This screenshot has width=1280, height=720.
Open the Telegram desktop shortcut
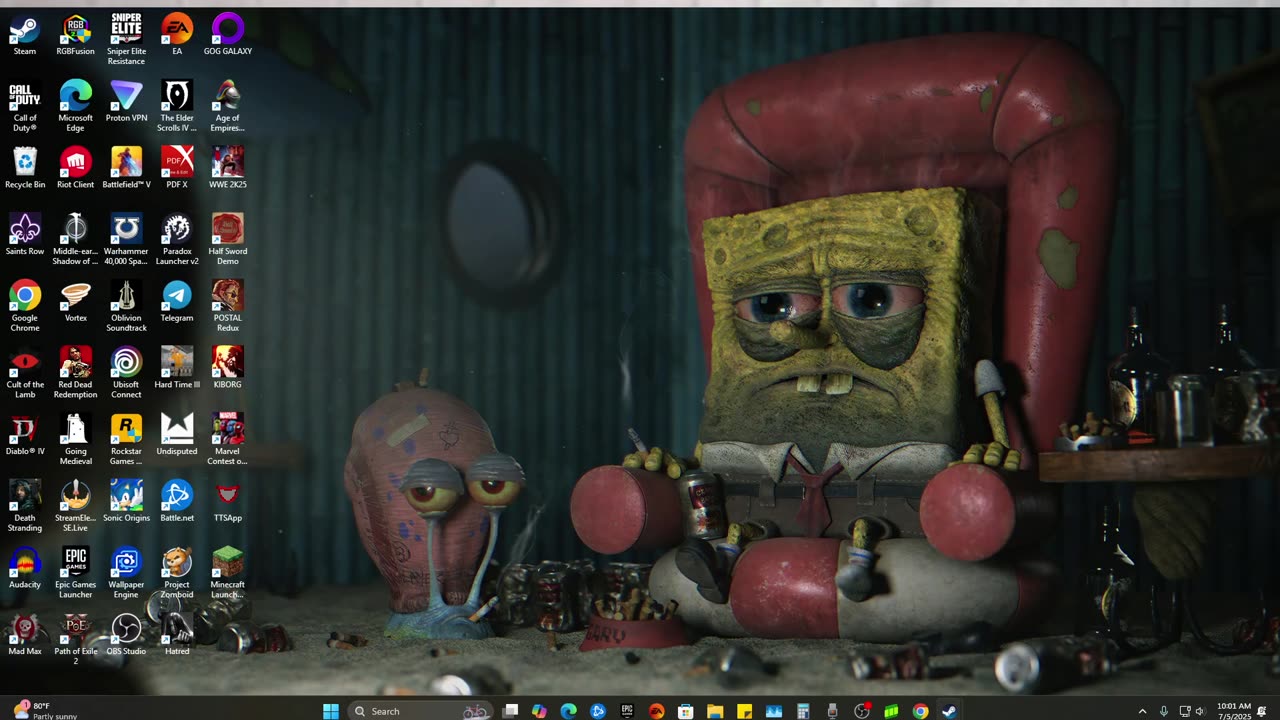(x=177, y=302)
